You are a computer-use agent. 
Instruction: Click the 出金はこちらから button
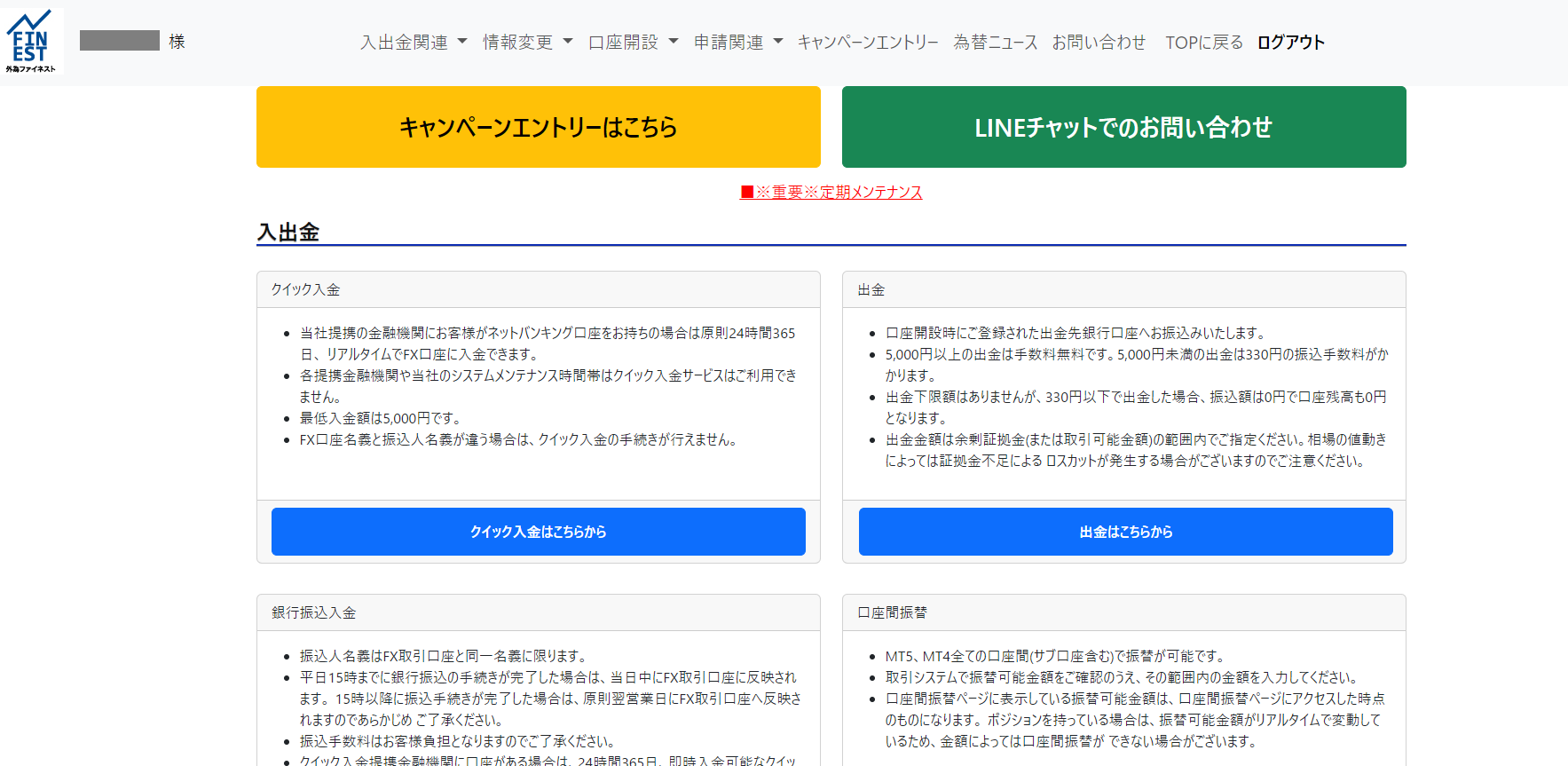1125,532
